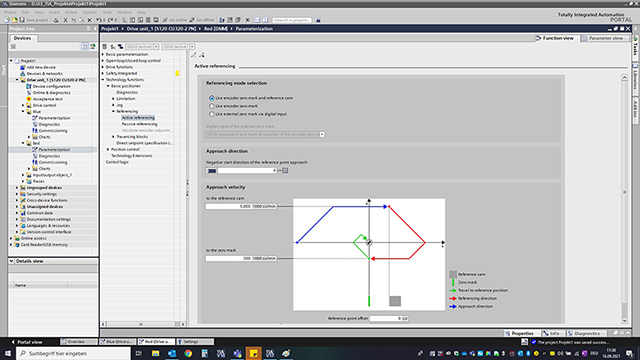
Task: Click the Cut scissors toolbar icon
Action: pos(65,20)
